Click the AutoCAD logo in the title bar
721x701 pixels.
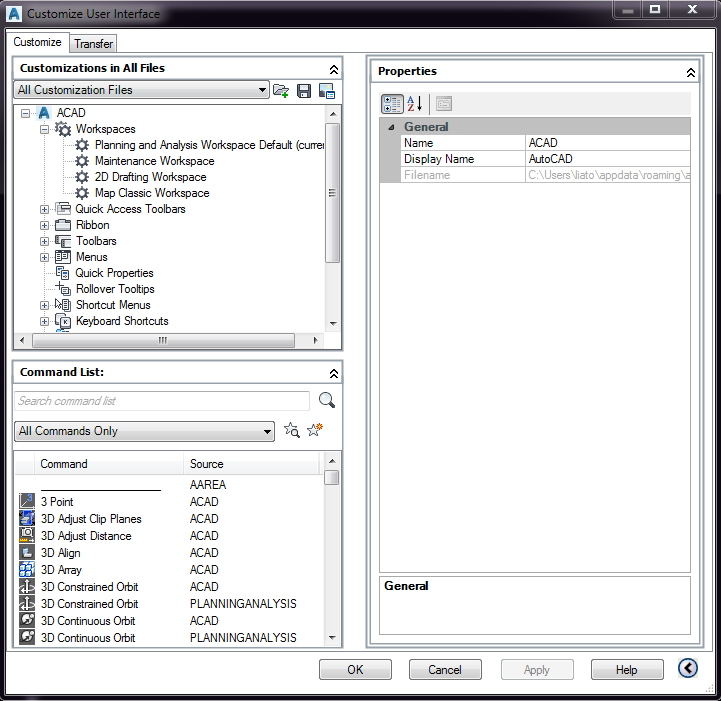point(14,14)
